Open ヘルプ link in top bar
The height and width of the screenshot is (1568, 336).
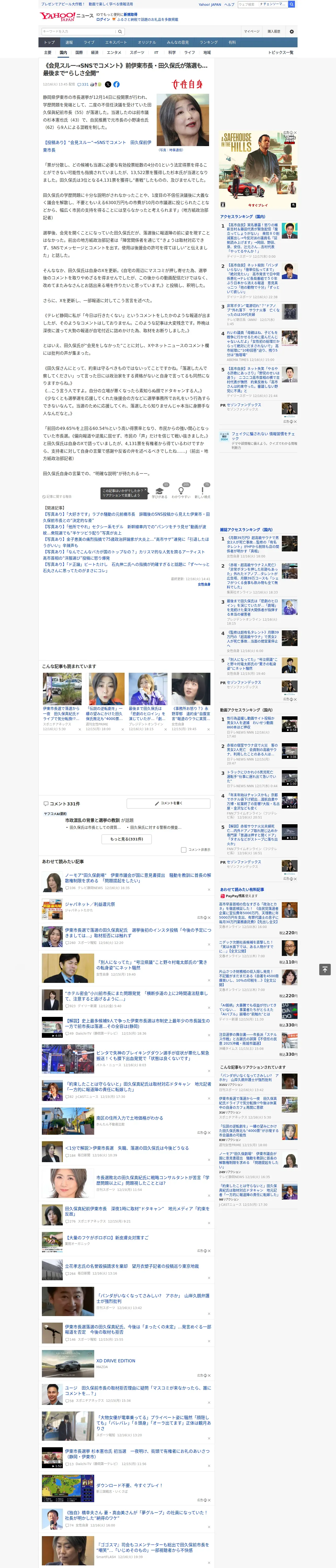pyautogui.click(x=229, y=4)
